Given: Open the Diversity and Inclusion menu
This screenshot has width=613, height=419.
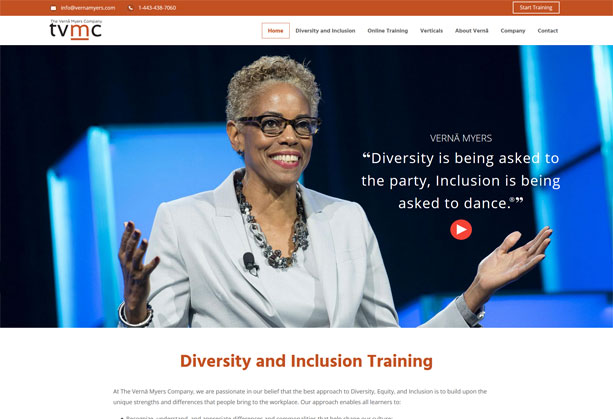Looking at the screenshot, I should click(x=325, y=30).
